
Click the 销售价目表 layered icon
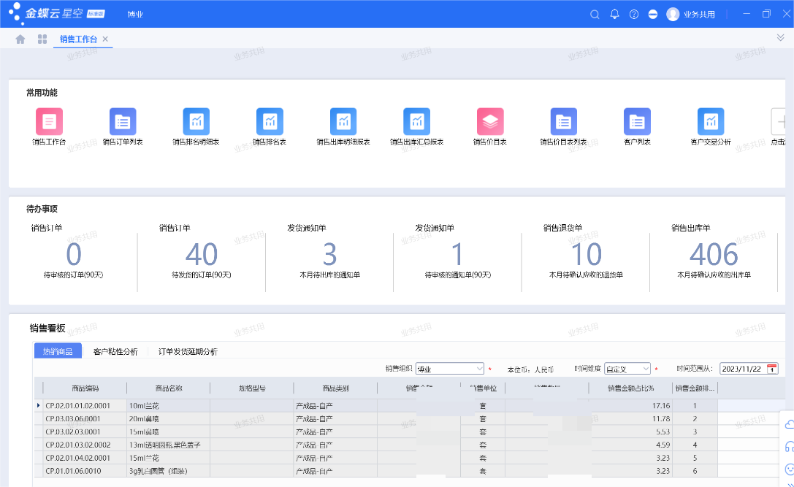[490, 122]
